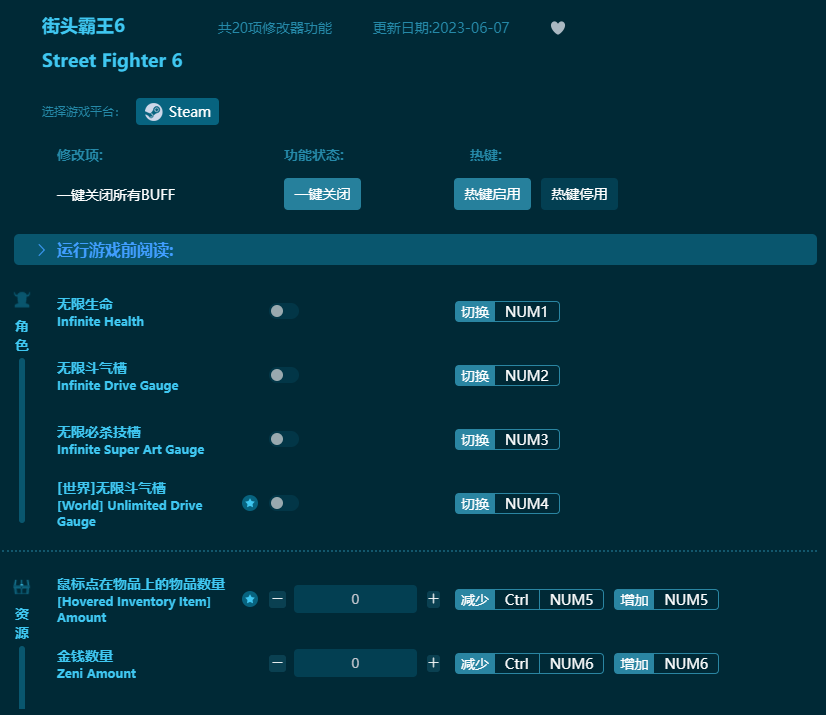The width and height of the screenshot is (826, 715).
Task: Open the 角色 (Character) sidebar category icon
Action: pyautogui.click(x=21, y=299)
